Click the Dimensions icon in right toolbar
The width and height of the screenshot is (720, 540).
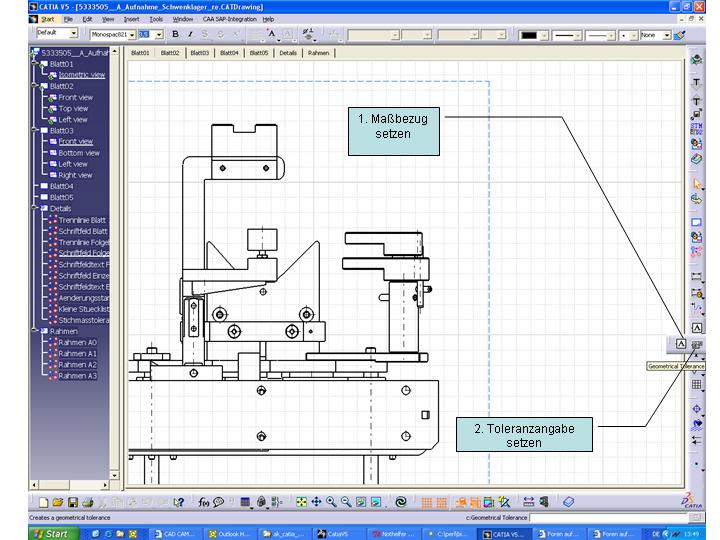(697, 277)
